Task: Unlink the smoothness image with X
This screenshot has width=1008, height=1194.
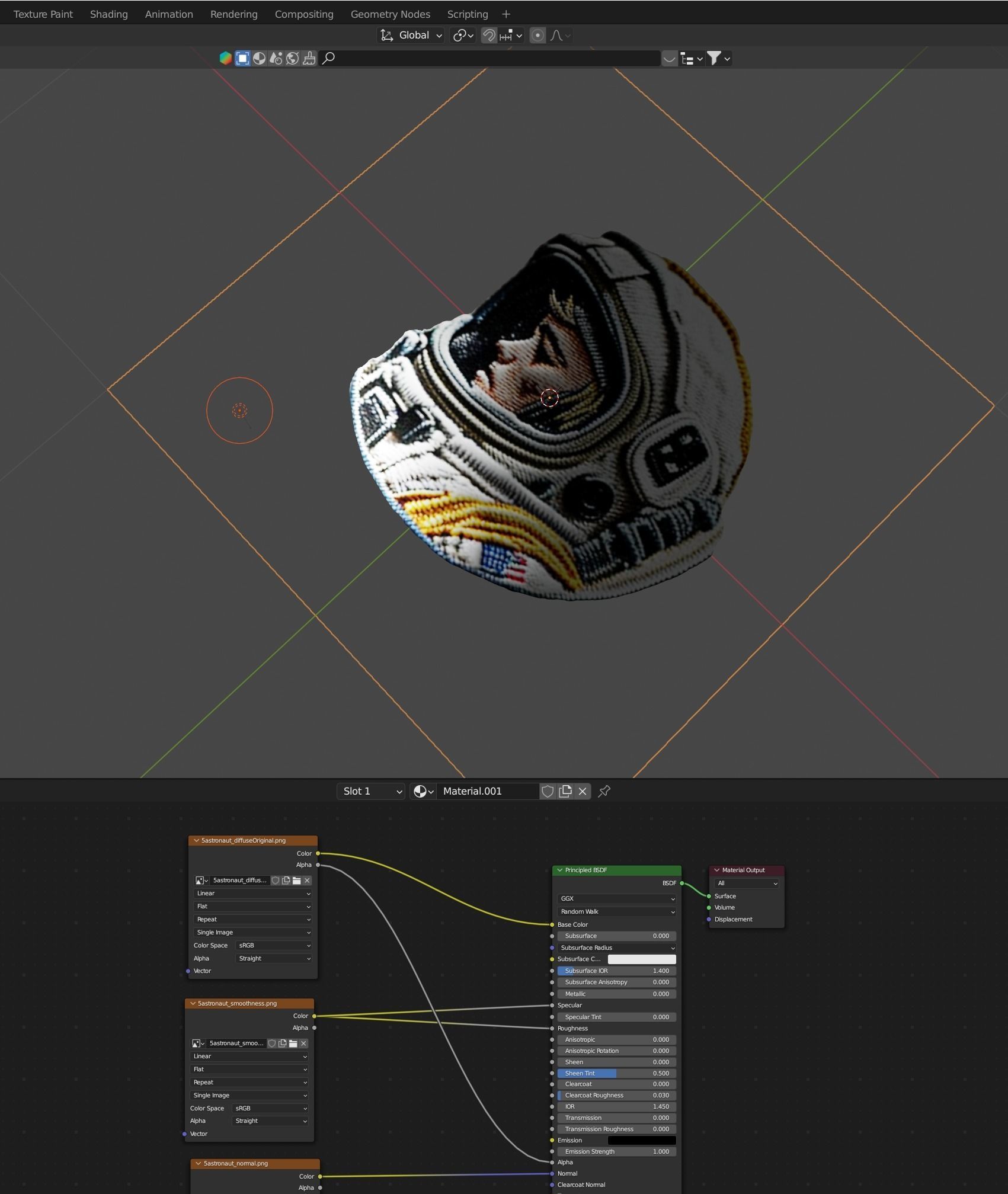Action: tap(303, 1043)
